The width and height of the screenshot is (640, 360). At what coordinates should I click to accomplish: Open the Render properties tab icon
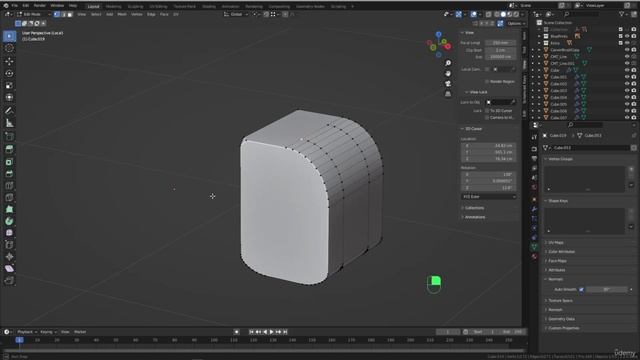pyautogui.click(x=534, y=149)
